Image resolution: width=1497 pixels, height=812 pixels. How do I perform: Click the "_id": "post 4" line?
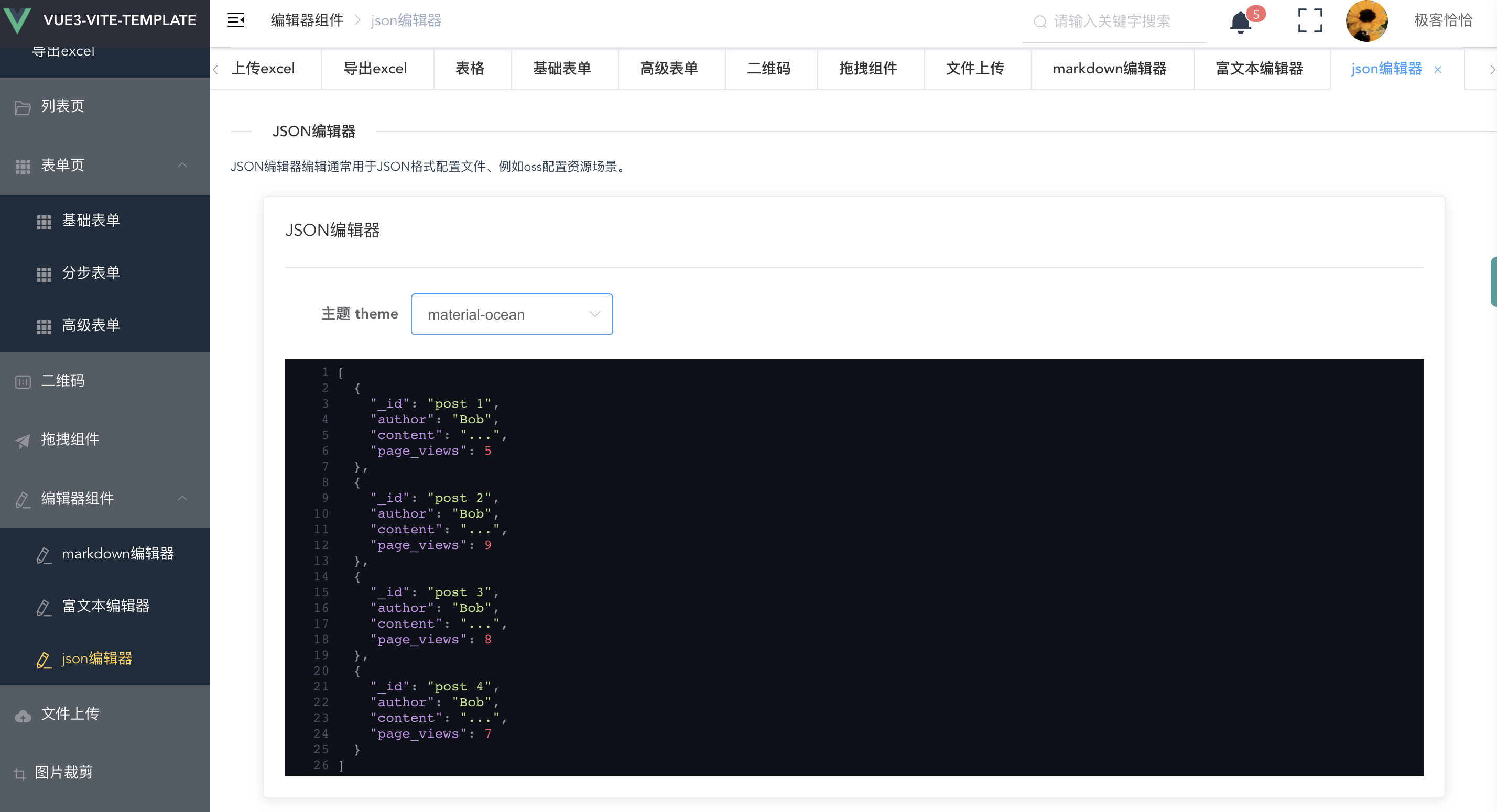click(x=434, y=687)
